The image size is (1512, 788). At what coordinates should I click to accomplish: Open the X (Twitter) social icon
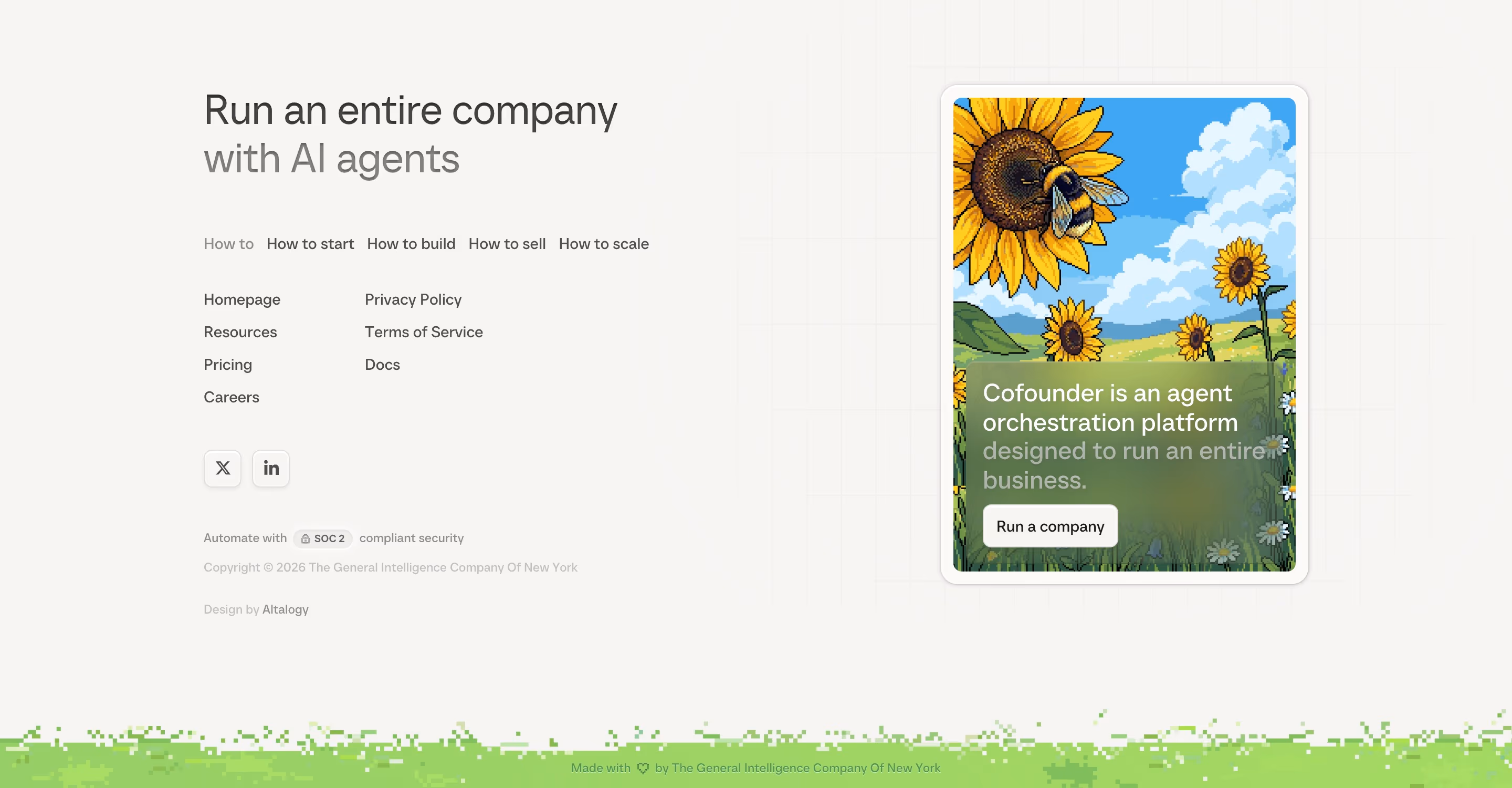pyautogui.click(x=223, y=468)
